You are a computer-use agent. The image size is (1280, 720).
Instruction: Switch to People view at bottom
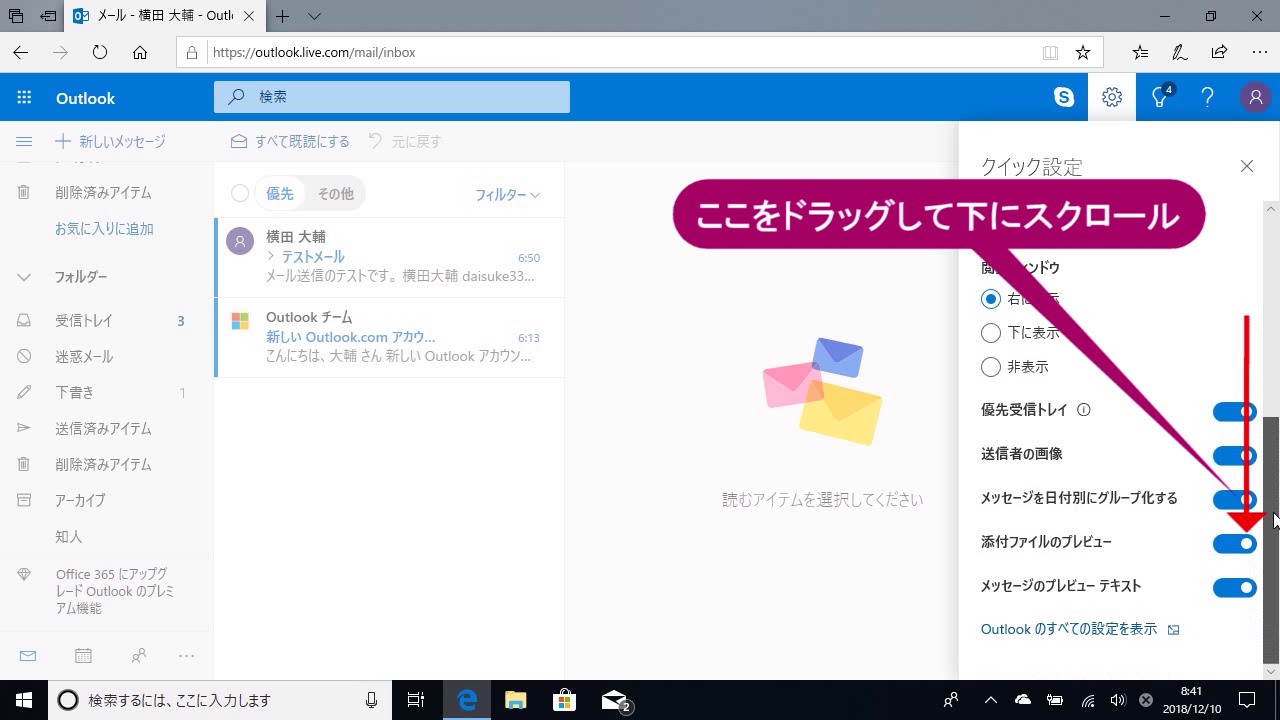(139, 656)
